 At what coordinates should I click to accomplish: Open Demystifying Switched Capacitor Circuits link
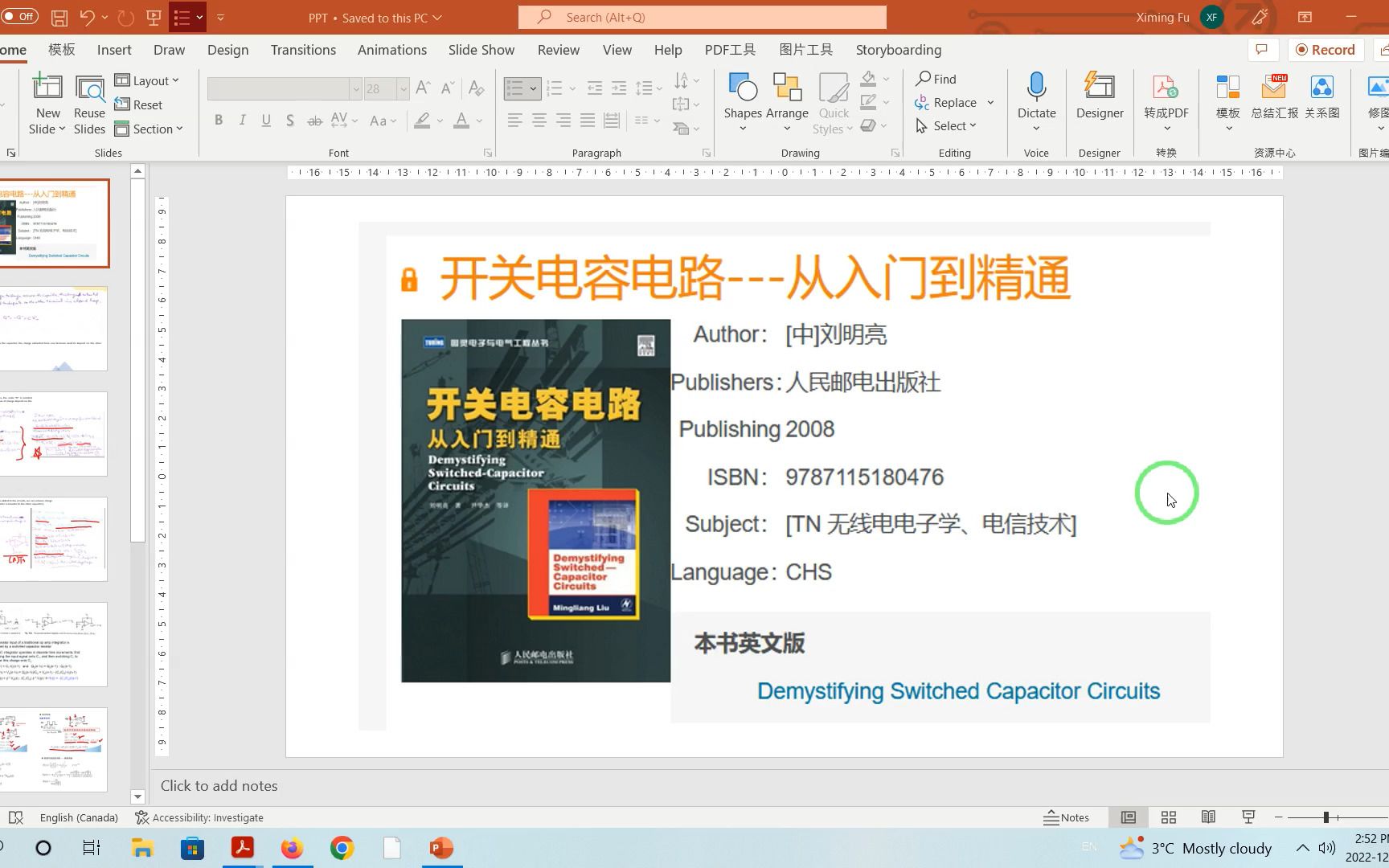click(958, 691)
